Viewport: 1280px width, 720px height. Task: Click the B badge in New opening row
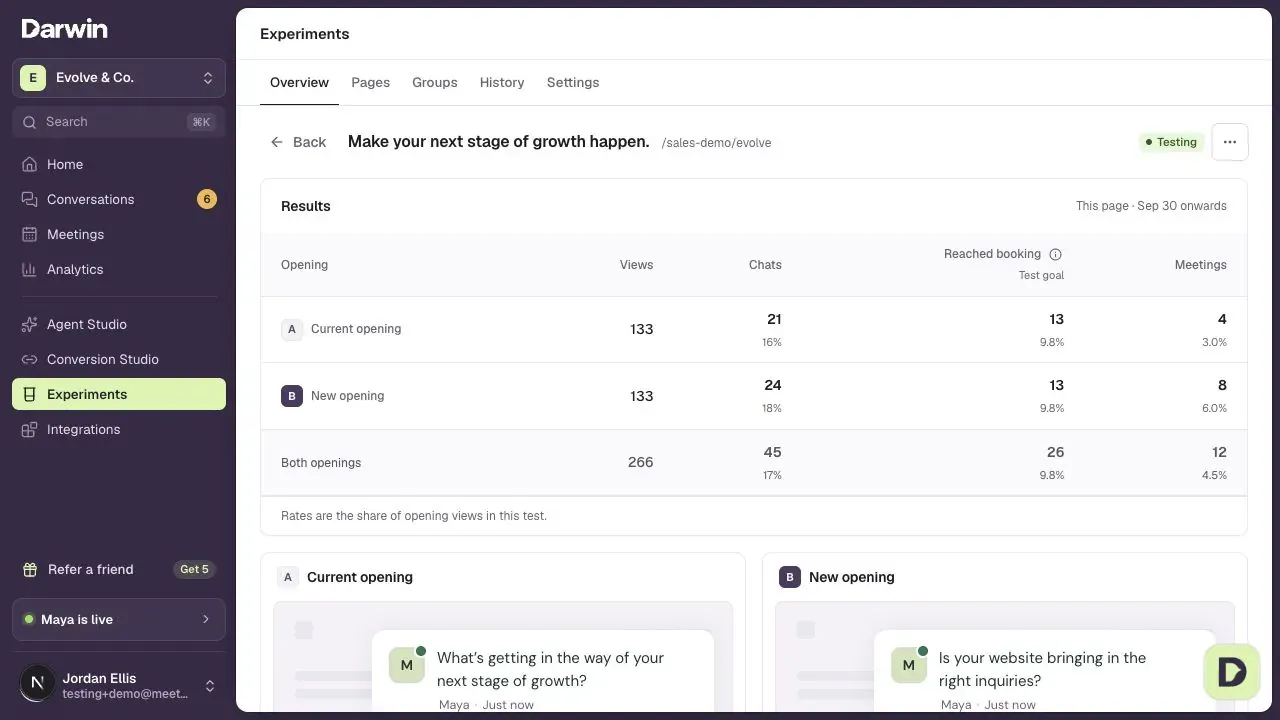point(292,396)
